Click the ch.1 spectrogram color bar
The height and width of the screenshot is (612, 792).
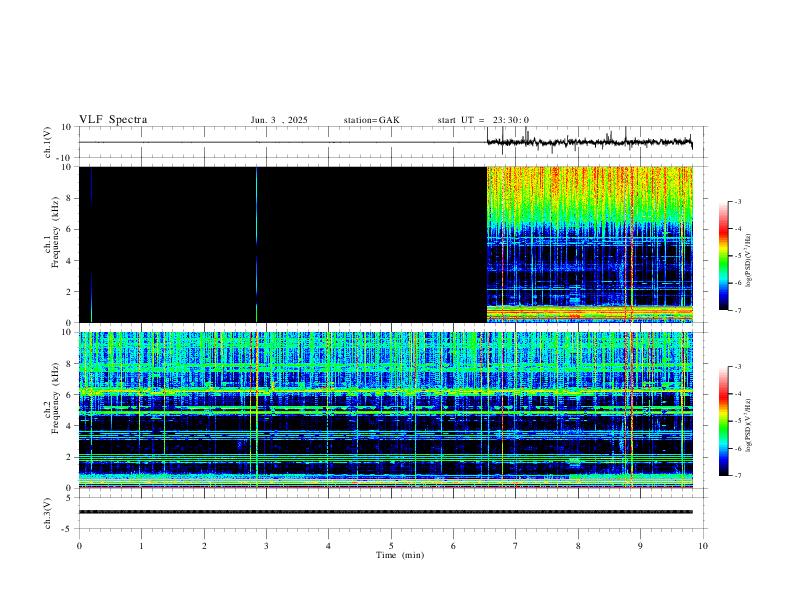[723, 256]
